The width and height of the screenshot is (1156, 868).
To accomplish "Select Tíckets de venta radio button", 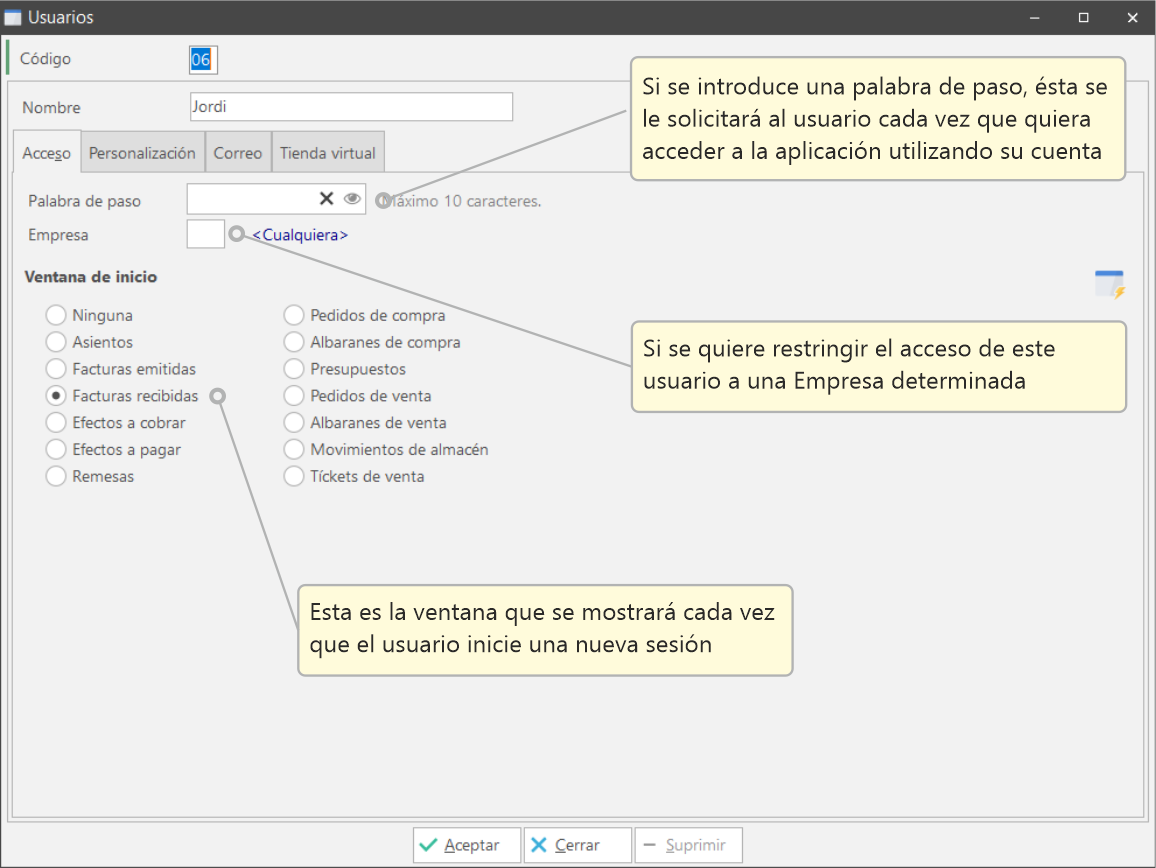I will tap(294, 477).
